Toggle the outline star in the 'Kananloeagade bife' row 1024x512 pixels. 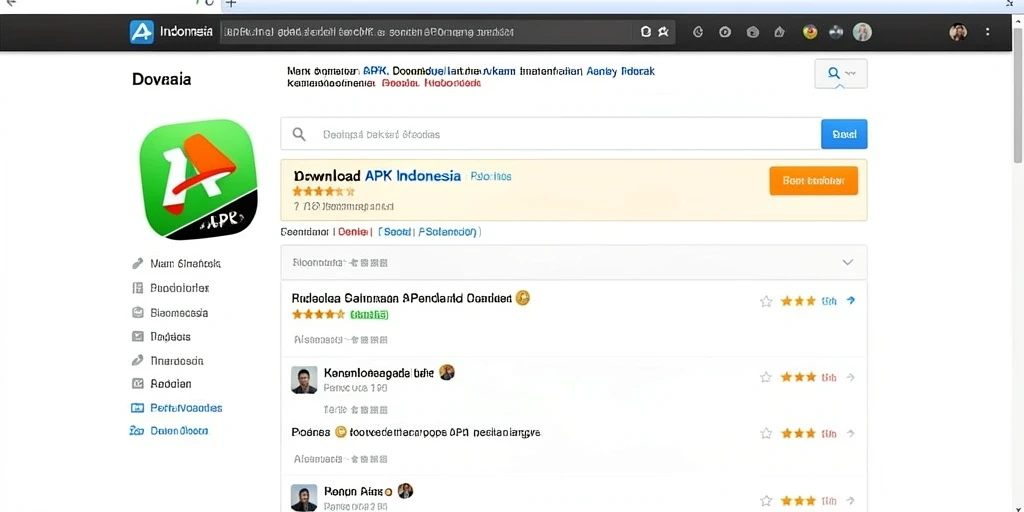pos(766,377)
